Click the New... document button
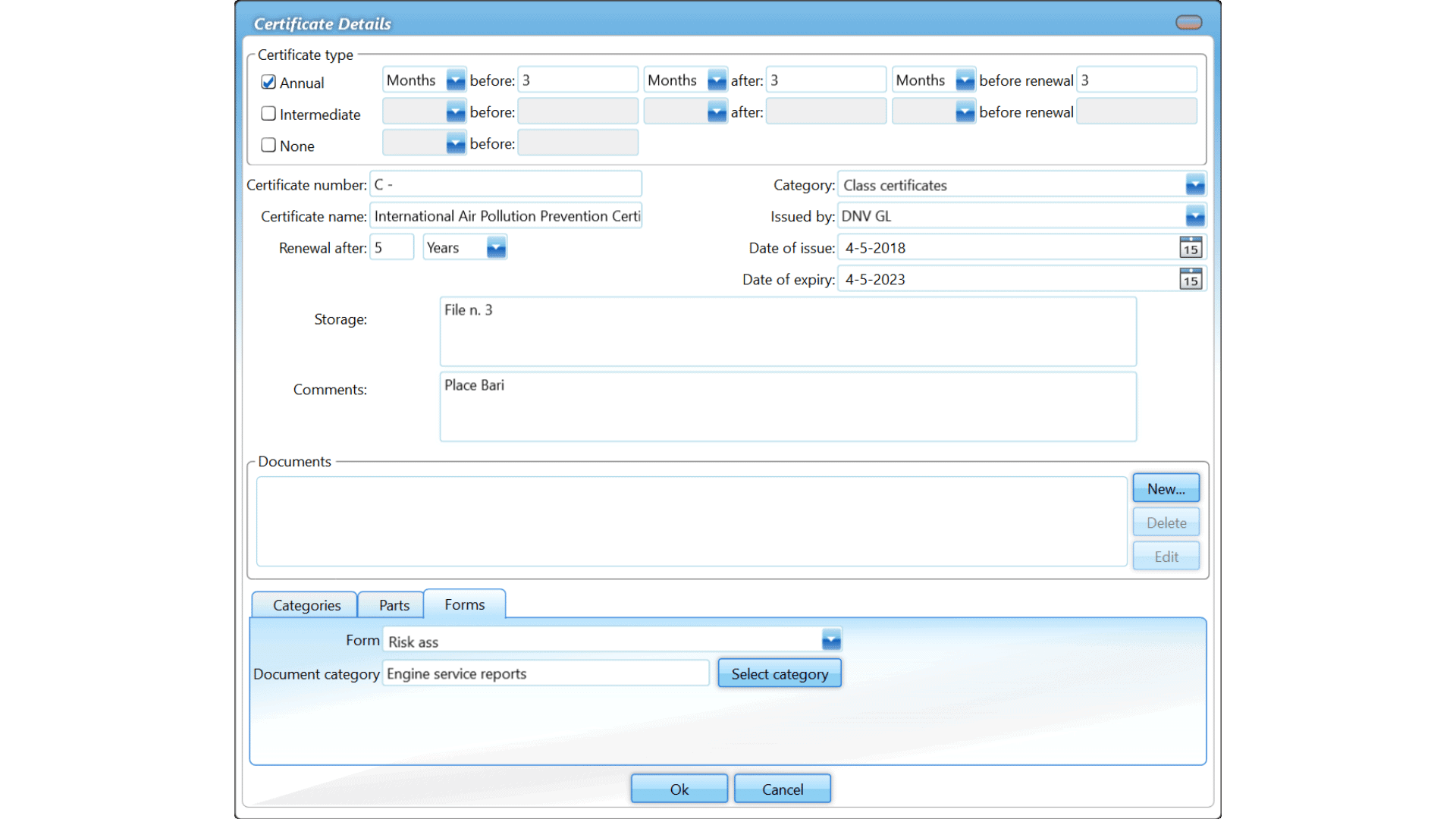The image size is (1456, 819). point(1166,489)
